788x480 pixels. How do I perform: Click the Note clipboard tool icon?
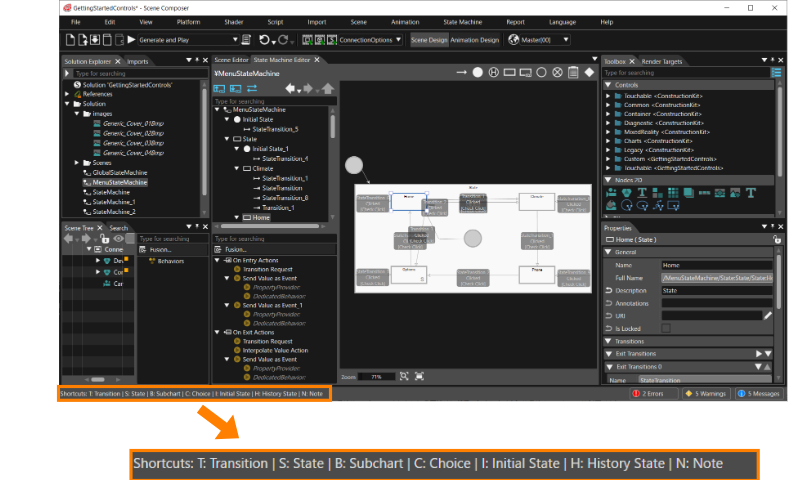[x=573, y=73]
